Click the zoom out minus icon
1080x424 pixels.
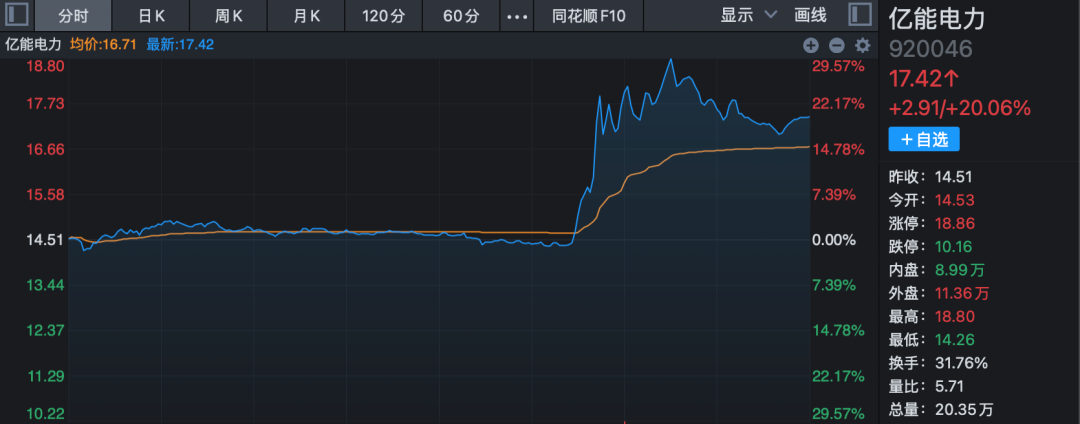[836, 45]
